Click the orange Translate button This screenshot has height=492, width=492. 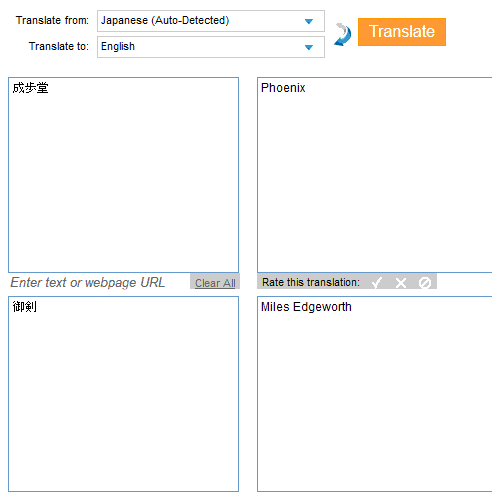pyautogui.click(x=402, y=32)
